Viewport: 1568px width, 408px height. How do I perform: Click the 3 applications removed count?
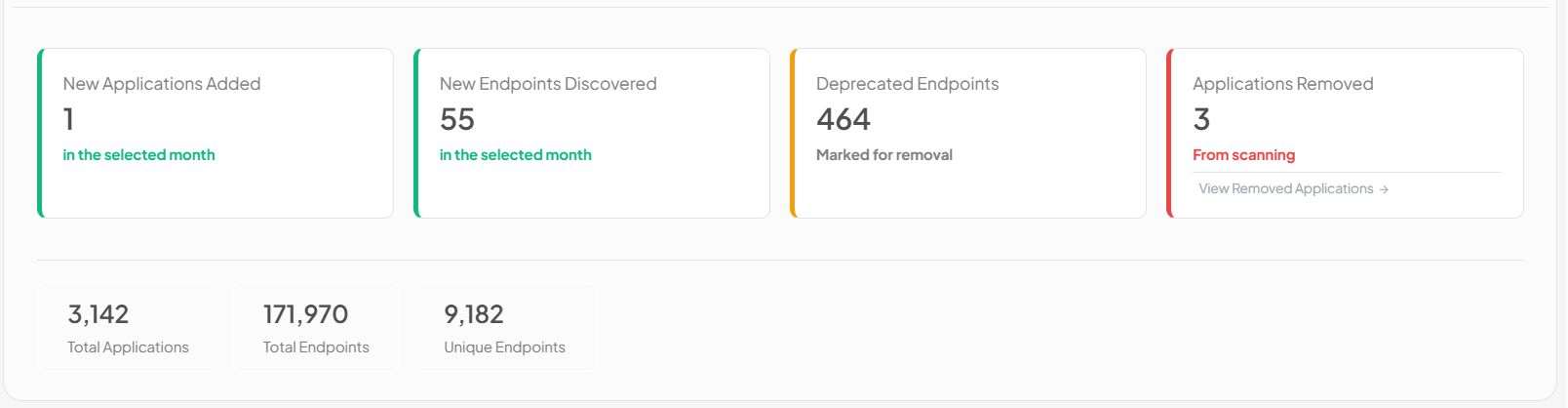coord(1201,119)
